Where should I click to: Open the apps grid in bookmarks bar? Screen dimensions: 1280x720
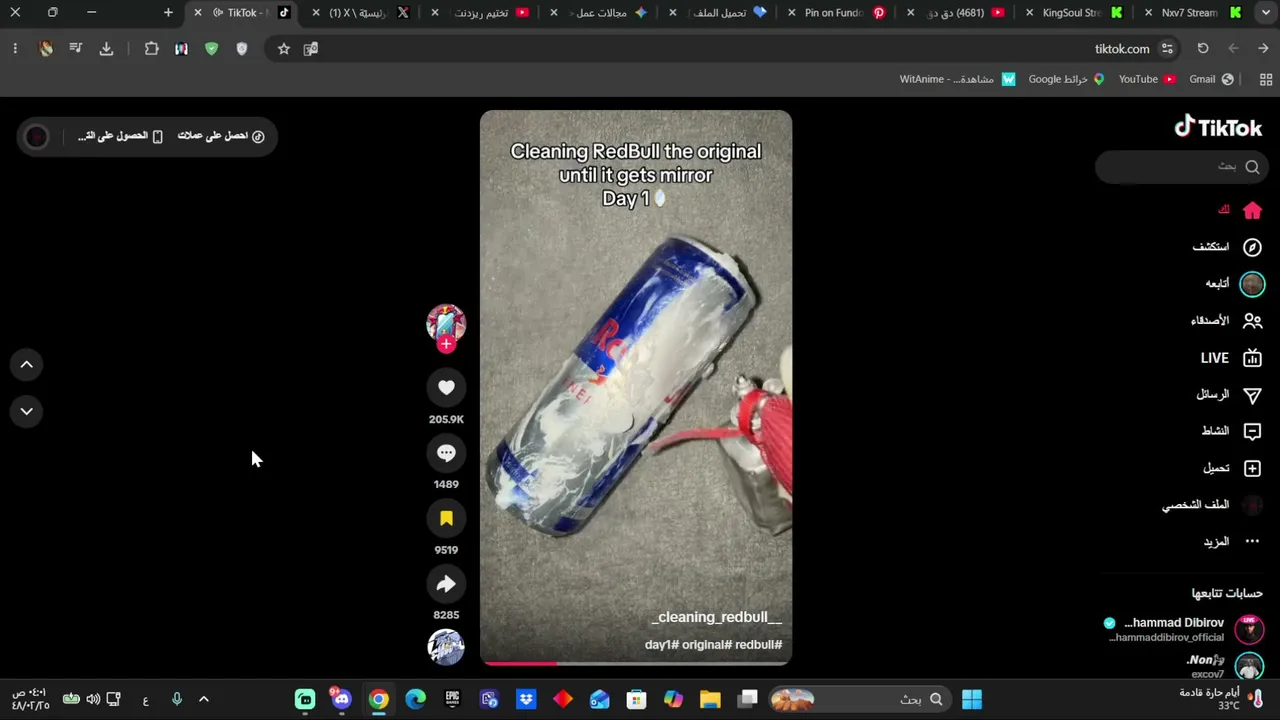pyautogui.click(x=1266, y=79)
